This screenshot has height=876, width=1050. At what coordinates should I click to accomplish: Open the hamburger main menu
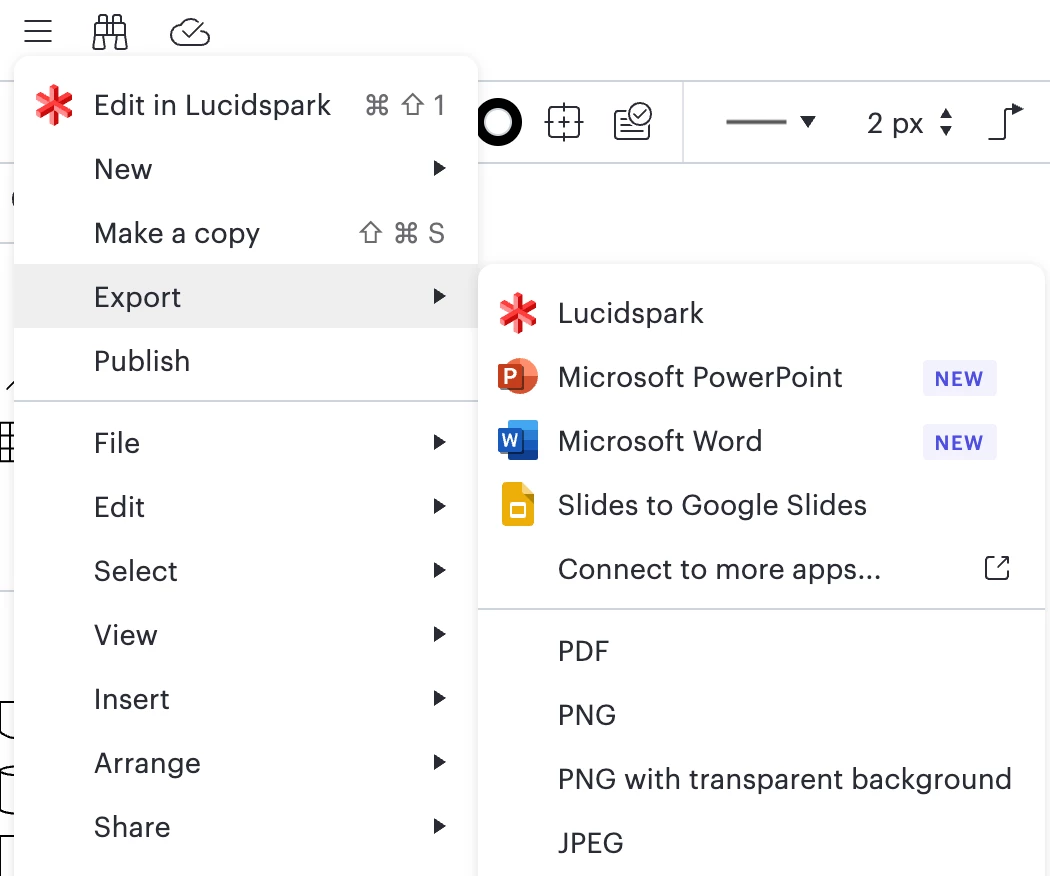(38, 31)
